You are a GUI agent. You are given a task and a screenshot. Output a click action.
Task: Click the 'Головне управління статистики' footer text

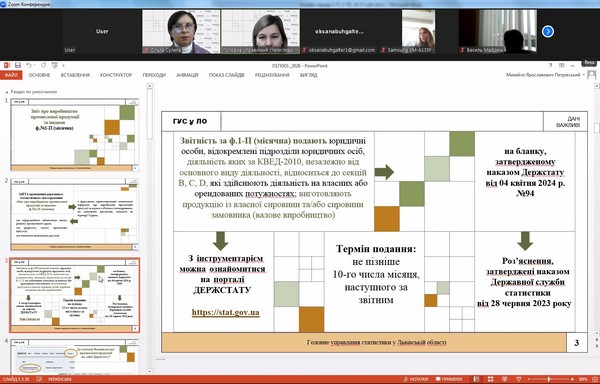coord(376,342)
